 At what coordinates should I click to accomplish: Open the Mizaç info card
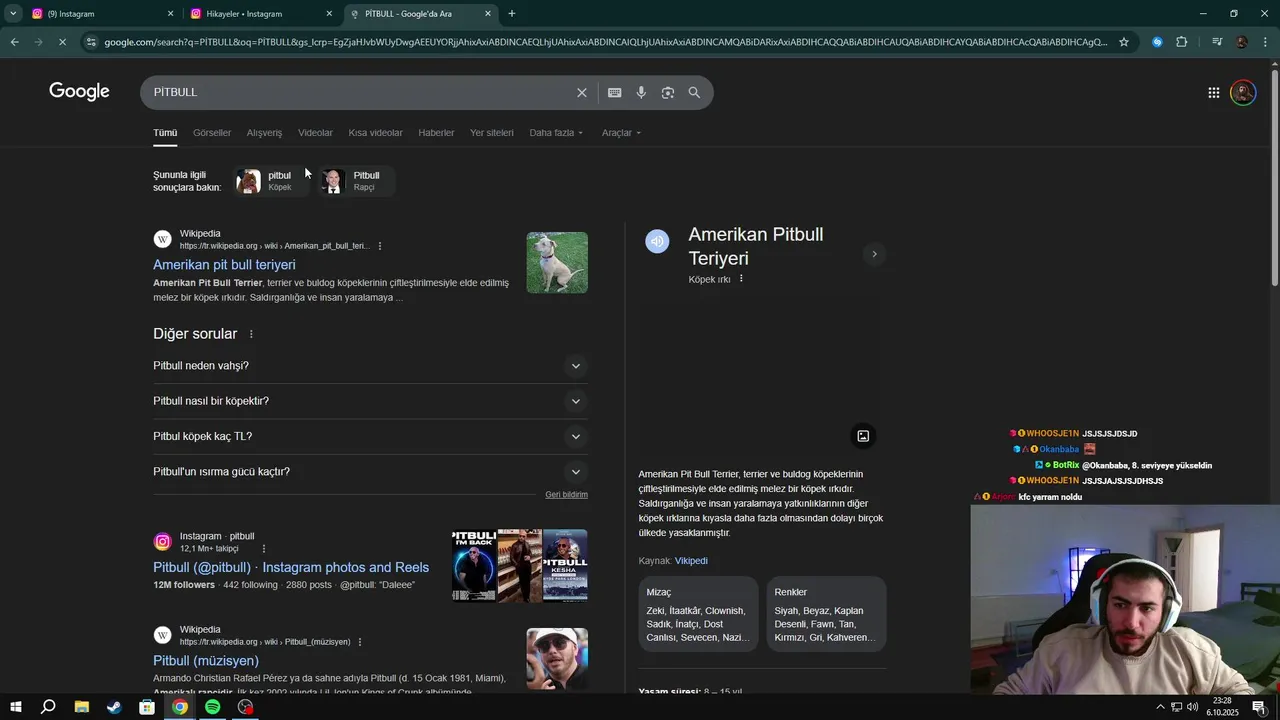click(x=699, y=614)
